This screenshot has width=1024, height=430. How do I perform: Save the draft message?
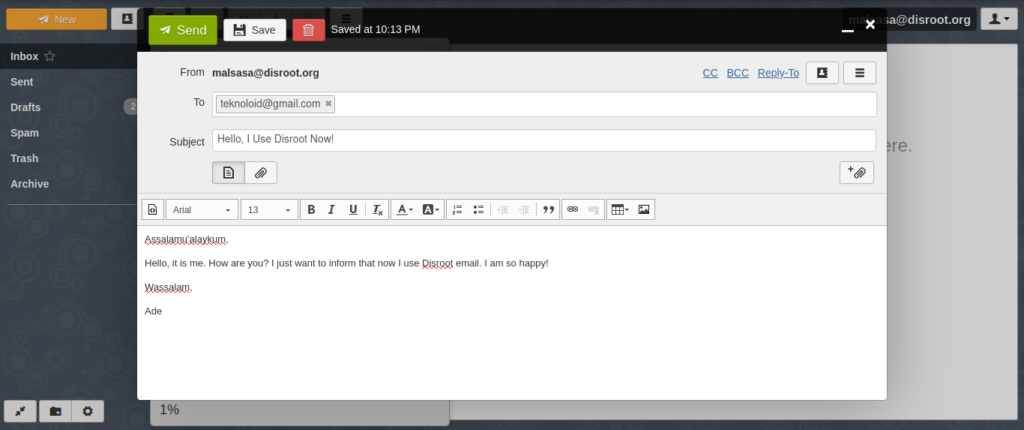(255, 30)
